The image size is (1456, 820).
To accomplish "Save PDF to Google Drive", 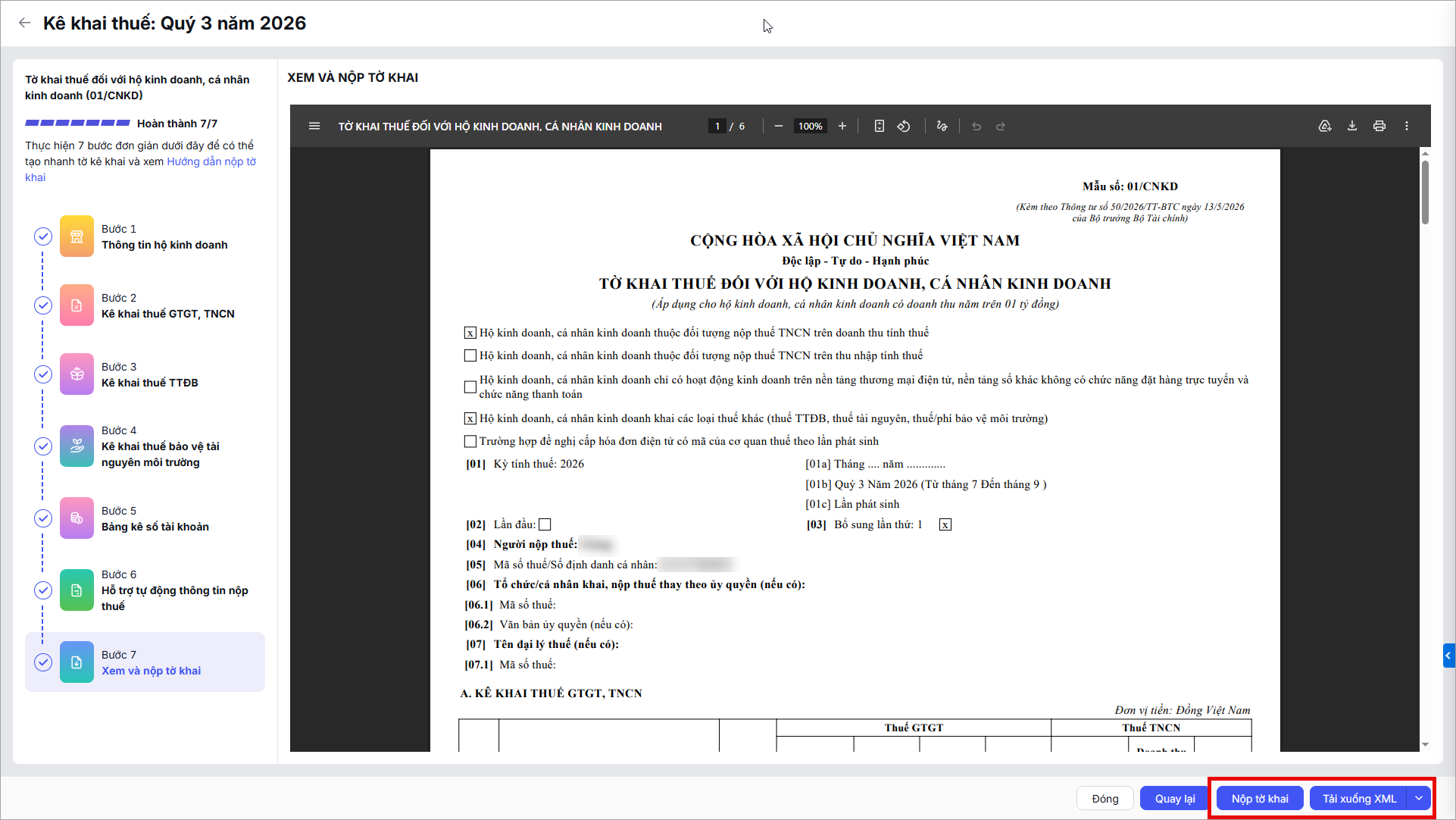I will coord(1325,127).
